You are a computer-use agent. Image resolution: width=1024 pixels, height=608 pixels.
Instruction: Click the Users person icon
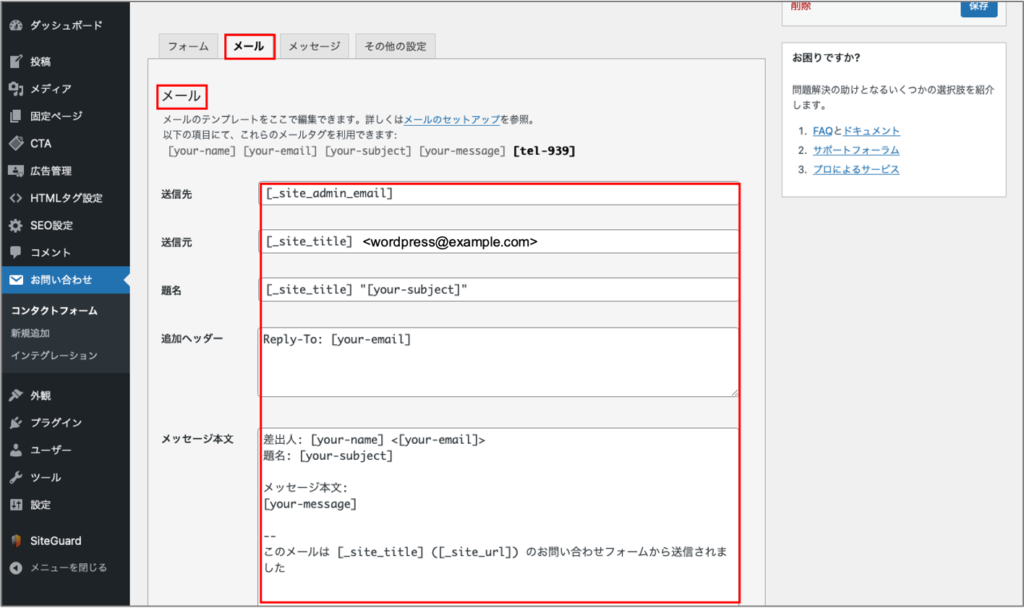pyautogui.click(x=16, y=450)
